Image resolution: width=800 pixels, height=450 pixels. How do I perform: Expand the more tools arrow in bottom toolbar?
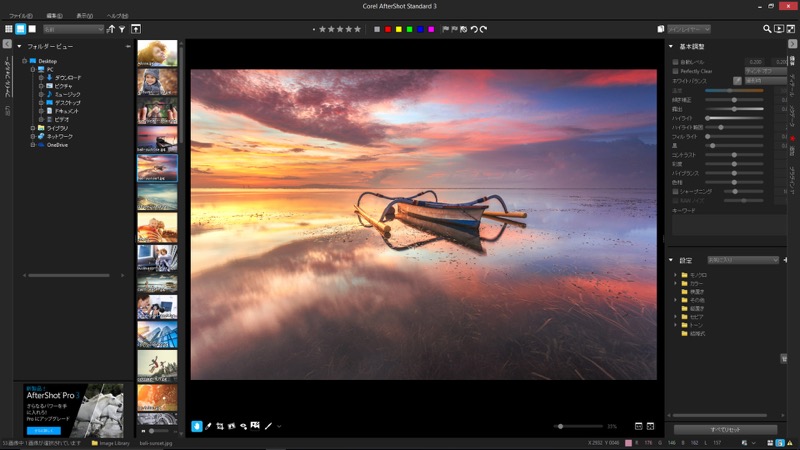pos(279,426)
